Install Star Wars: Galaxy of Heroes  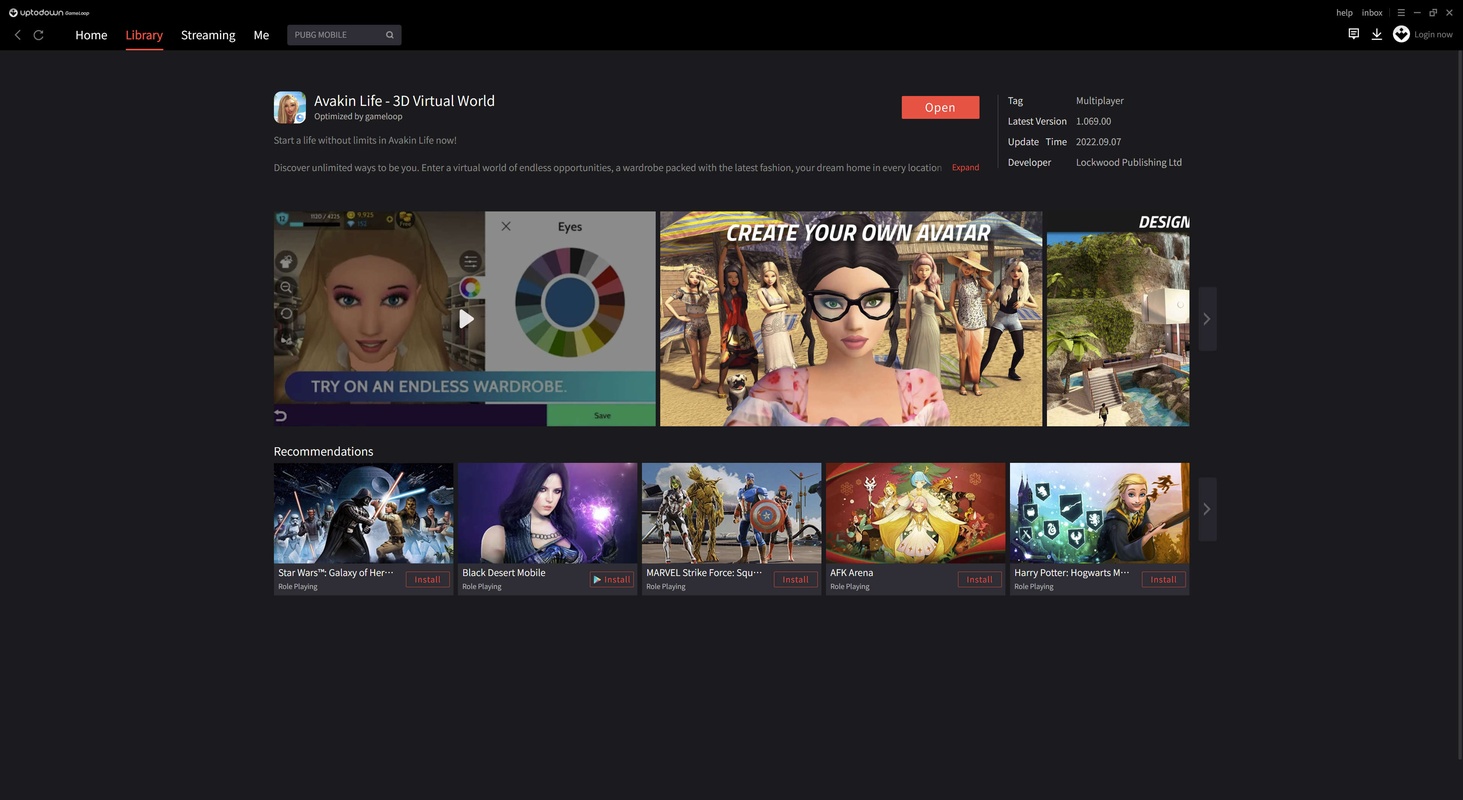(427, 580)
